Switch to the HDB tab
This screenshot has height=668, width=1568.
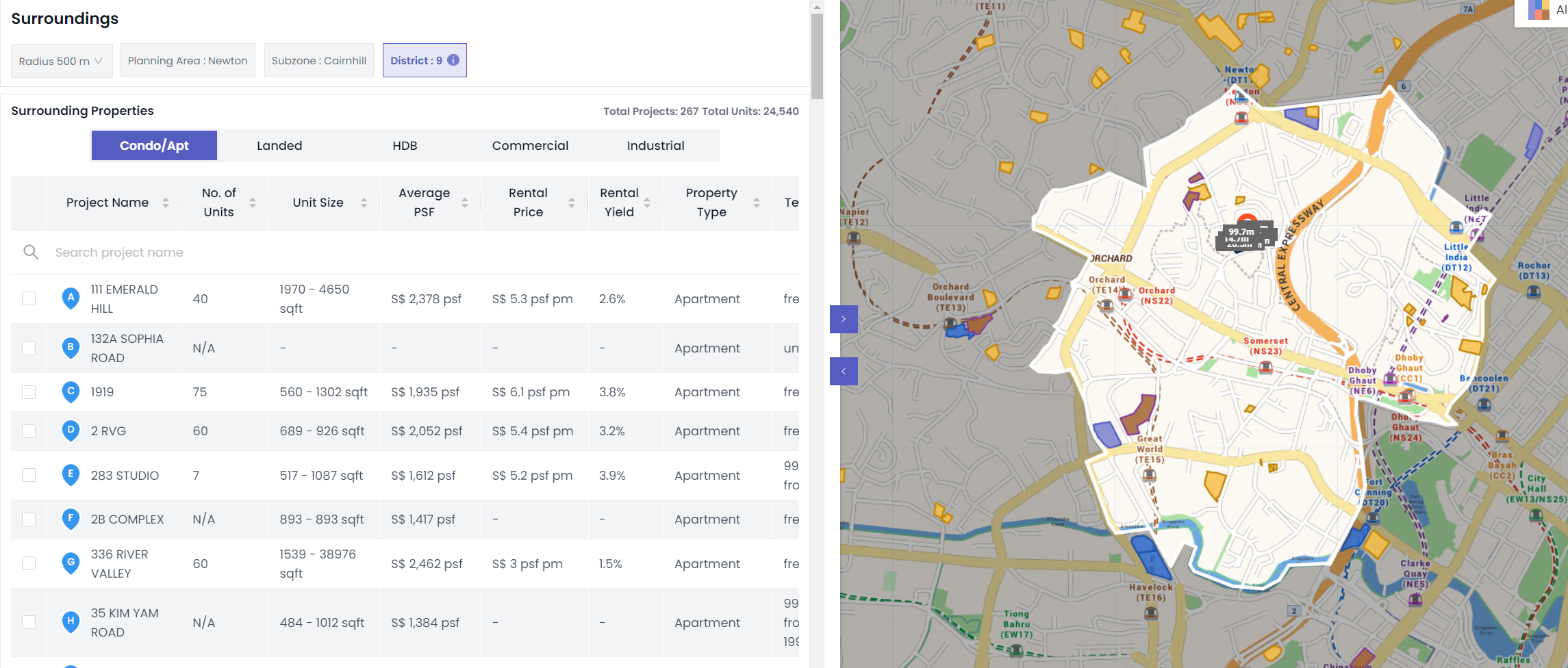coord(405,145)
